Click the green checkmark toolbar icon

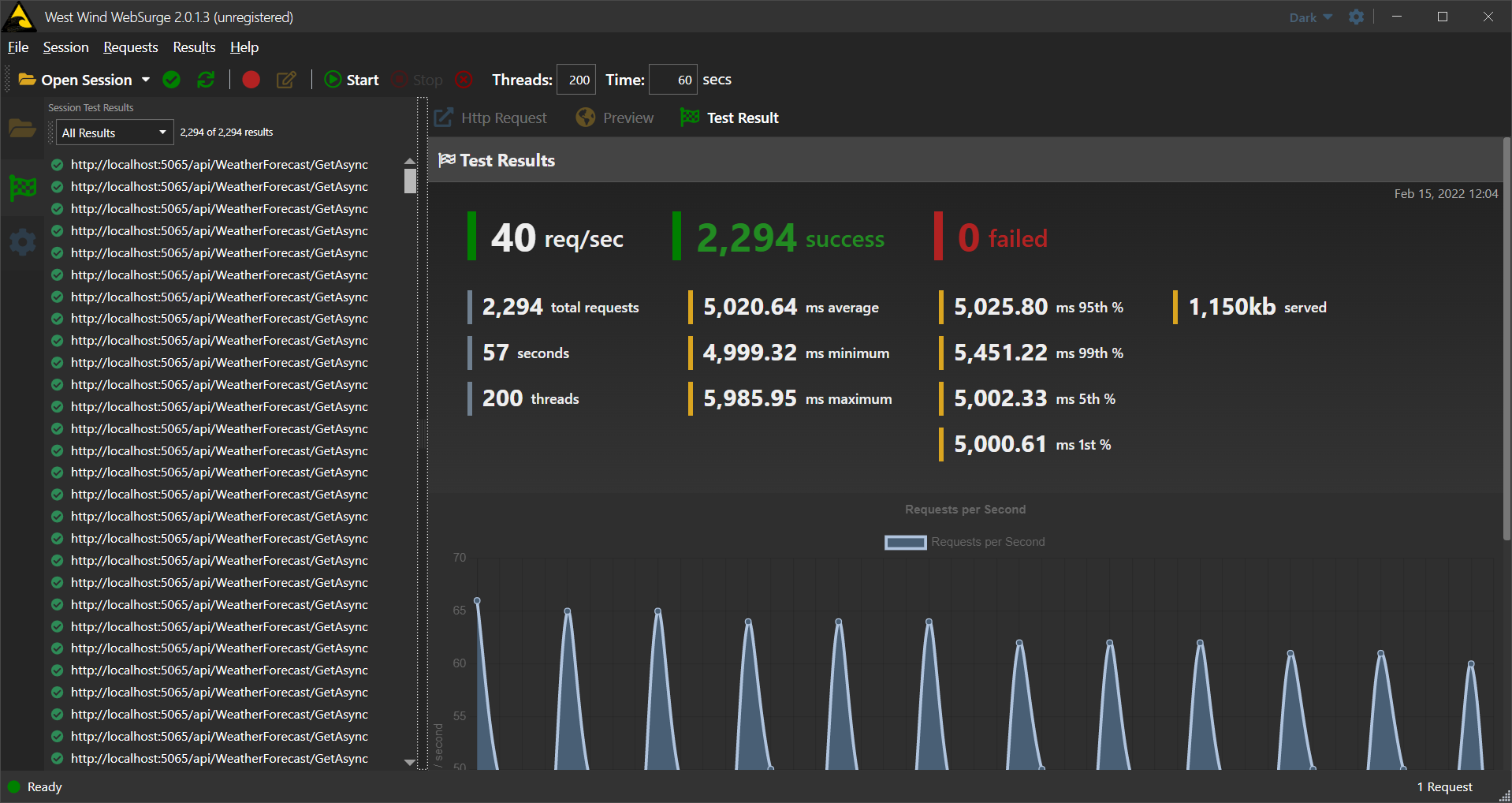[171, 80]
